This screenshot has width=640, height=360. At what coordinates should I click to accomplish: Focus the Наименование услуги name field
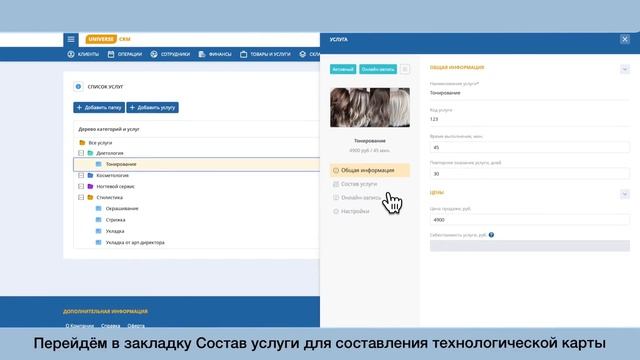pyautogui.click(x=529, y=93)
